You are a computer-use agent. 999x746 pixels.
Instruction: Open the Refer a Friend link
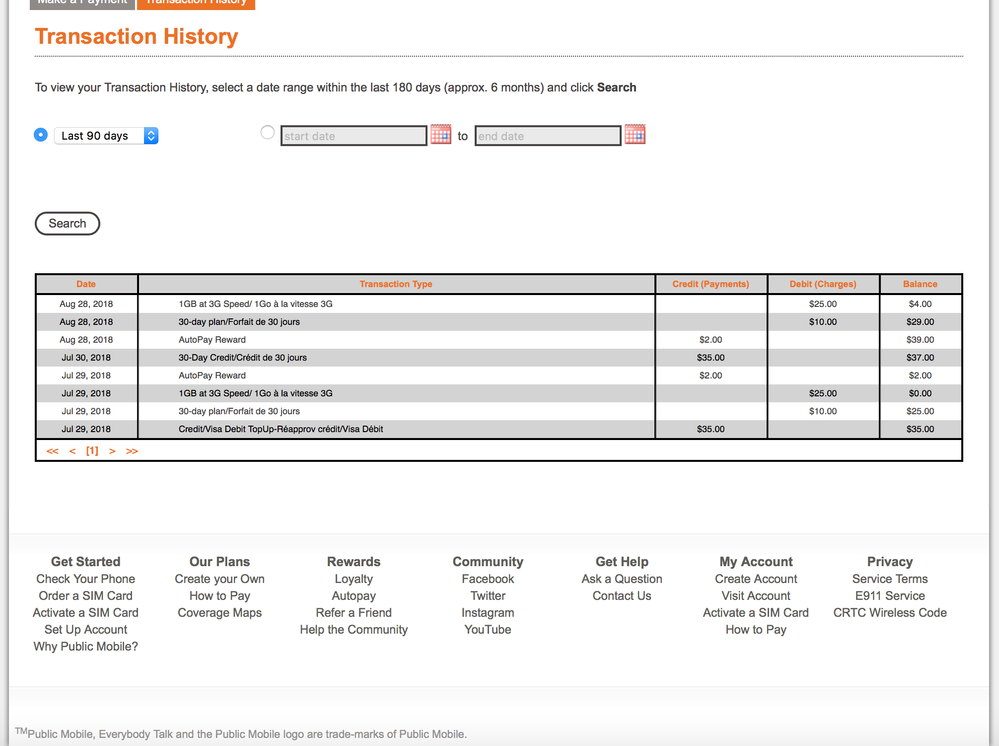[353, 613]
